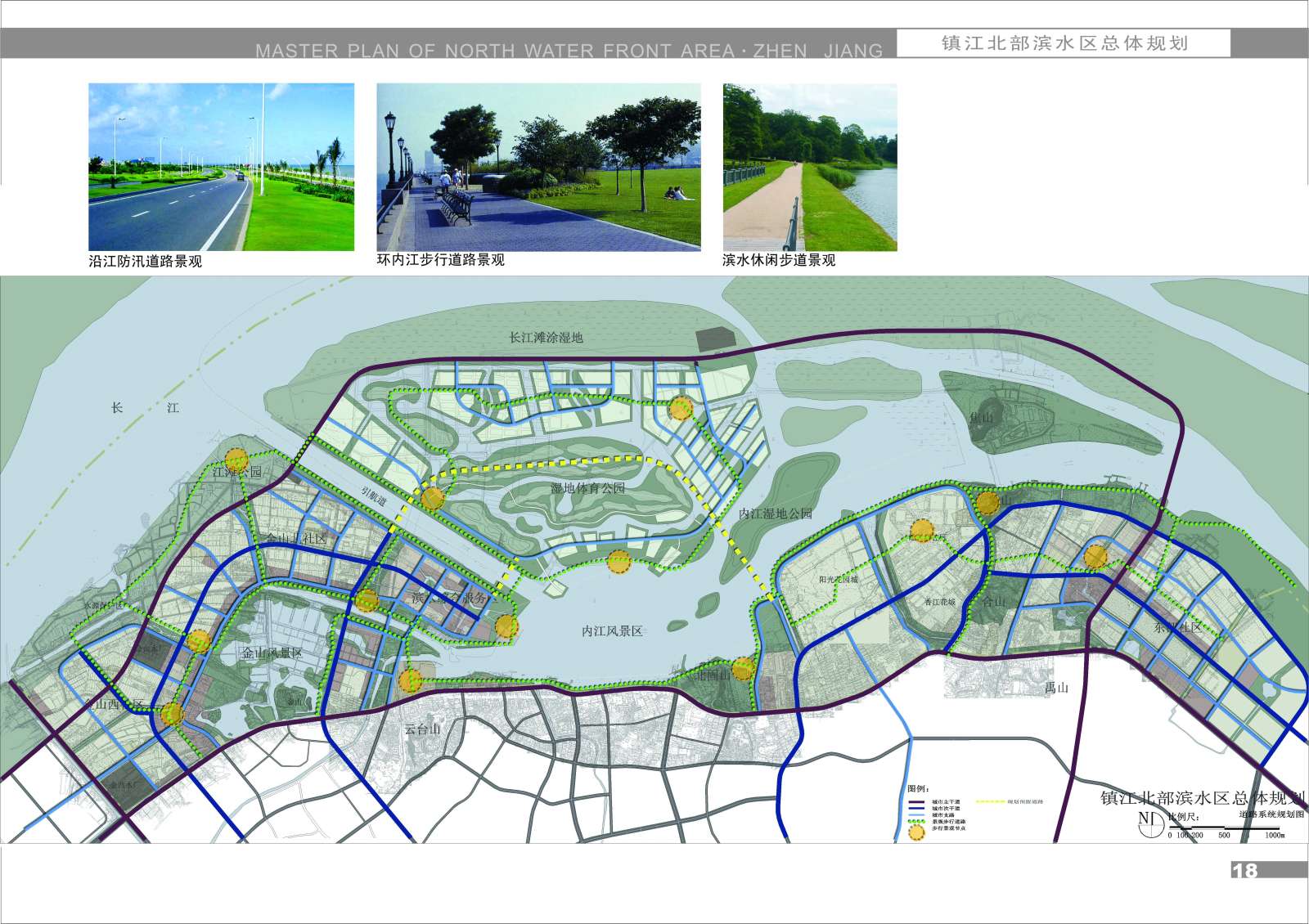1309x924 pixels.
Task: Click the 江滩公园 label
Action: coord(237,472)
